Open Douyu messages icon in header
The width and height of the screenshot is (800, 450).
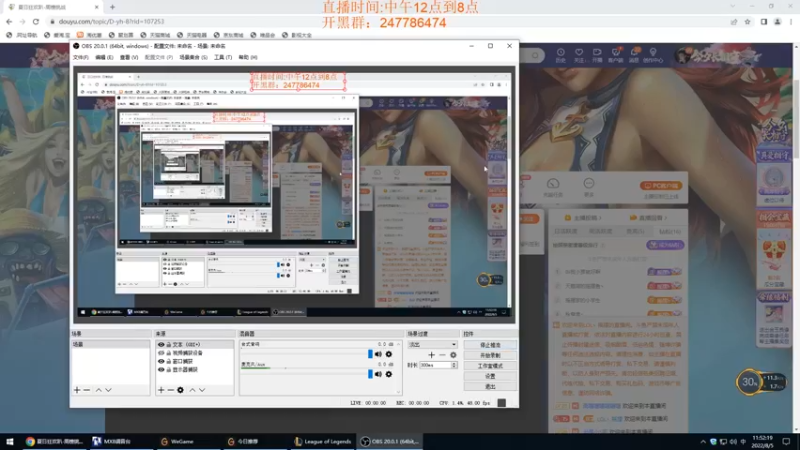point(634,55)
